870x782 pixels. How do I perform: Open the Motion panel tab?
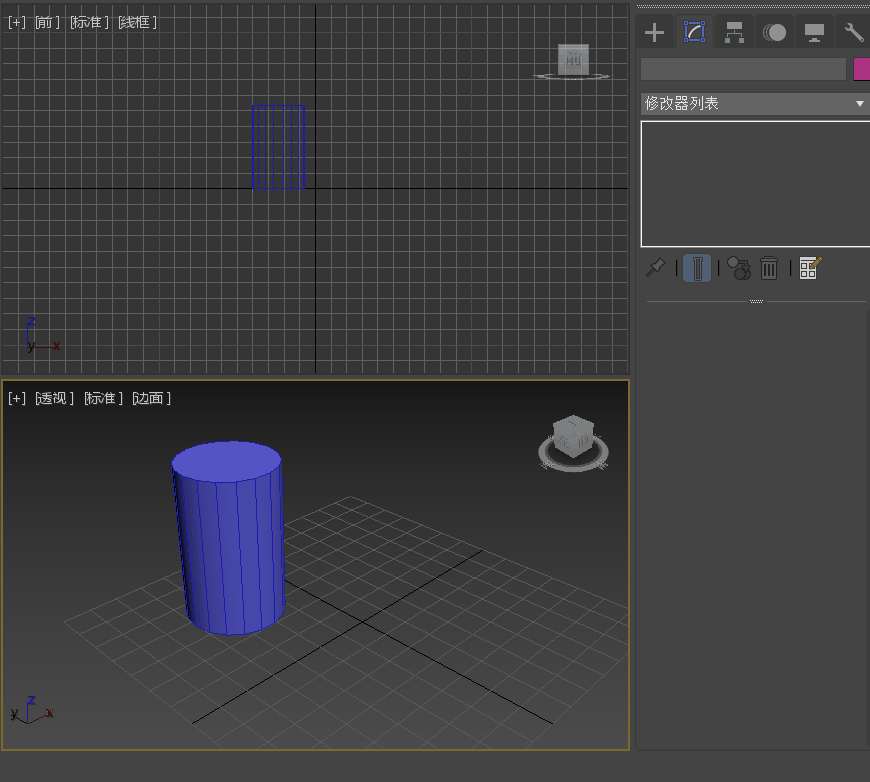[775, 32]
